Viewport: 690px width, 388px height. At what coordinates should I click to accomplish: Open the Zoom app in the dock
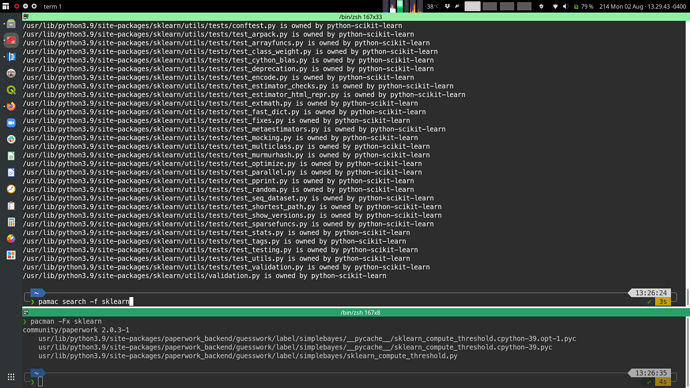click(x=11, y=123)
